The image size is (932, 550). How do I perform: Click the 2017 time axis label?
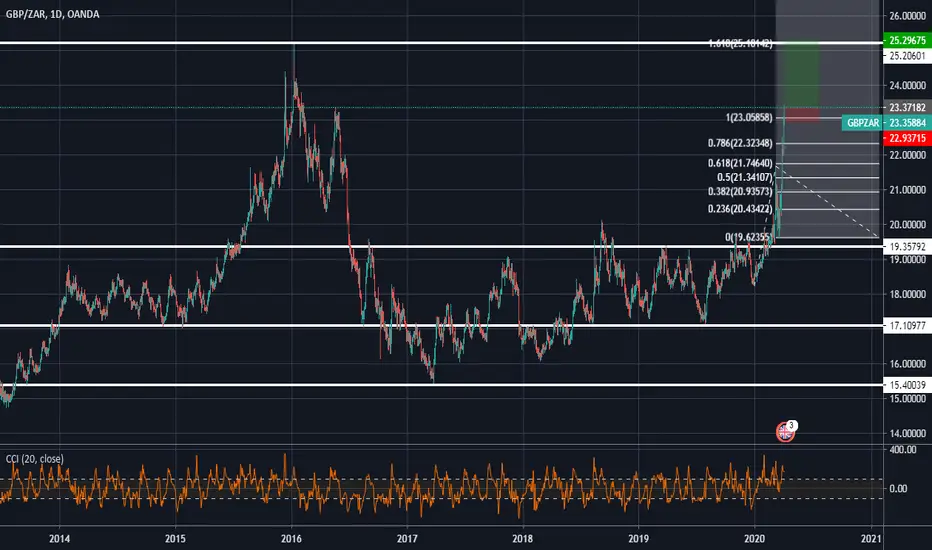[407, 539]
